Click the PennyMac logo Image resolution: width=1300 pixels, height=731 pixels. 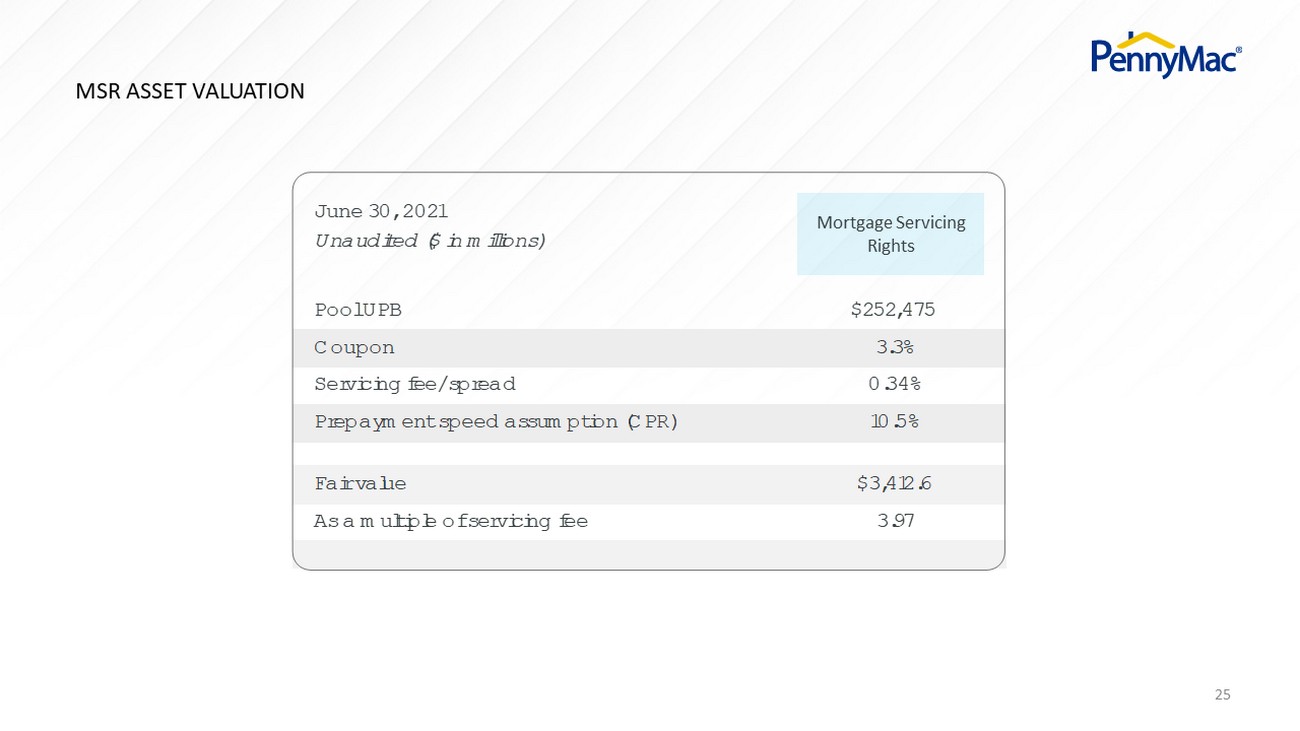1167,53
